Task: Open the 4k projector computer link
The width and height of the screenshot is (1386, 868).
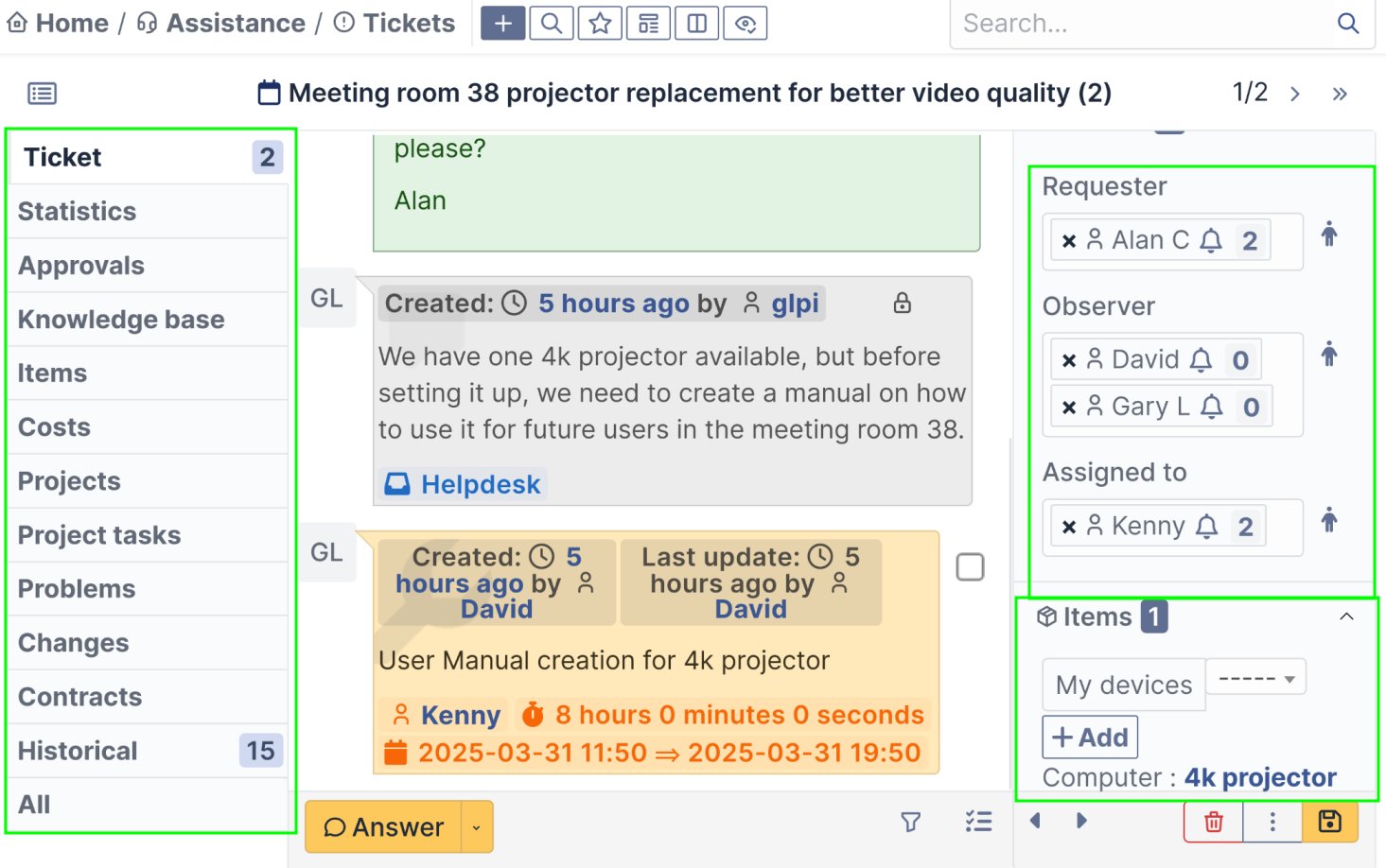Action: pyautogui.click(x=1260, y=776)
